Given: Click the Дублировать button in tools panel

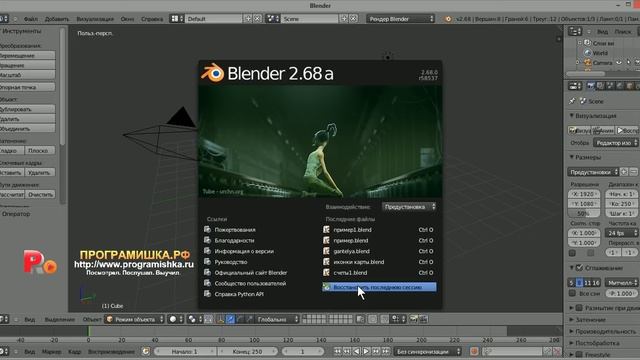Looking at the screenshot, I should [x=27, y=109].
